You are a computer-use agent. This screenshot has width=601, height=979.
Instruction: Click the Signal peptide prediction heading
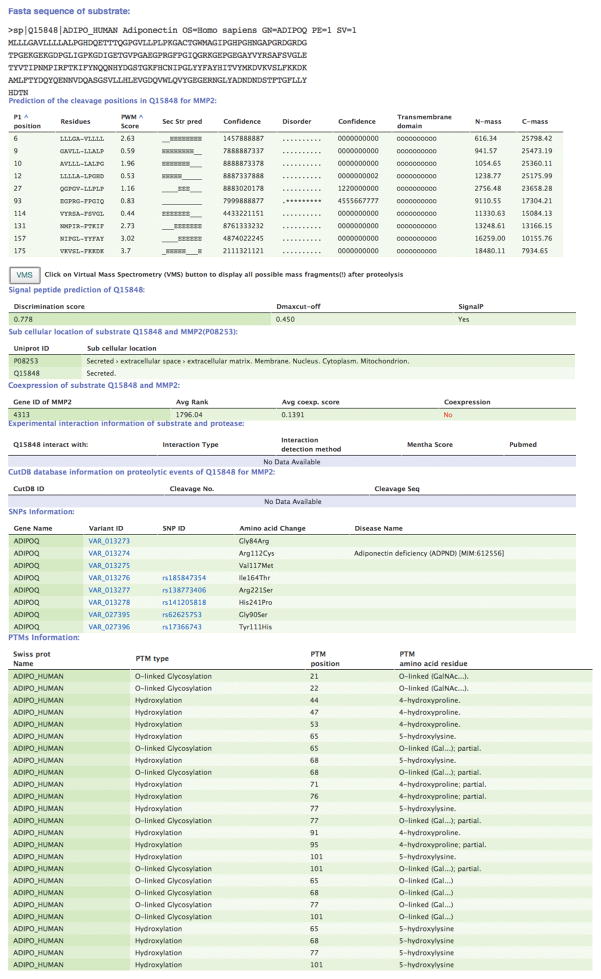click(76, 290)
